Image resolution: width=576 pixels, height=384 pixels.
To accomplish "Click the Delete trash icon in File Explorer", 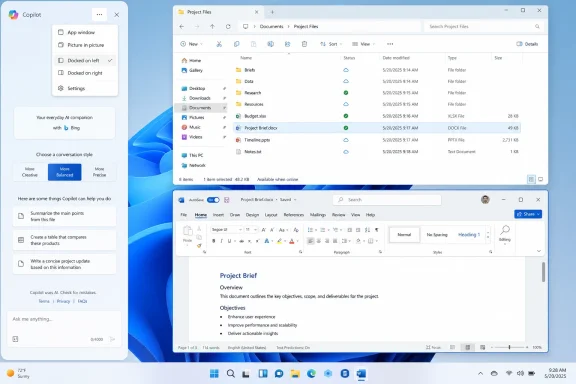I will 304,44.
